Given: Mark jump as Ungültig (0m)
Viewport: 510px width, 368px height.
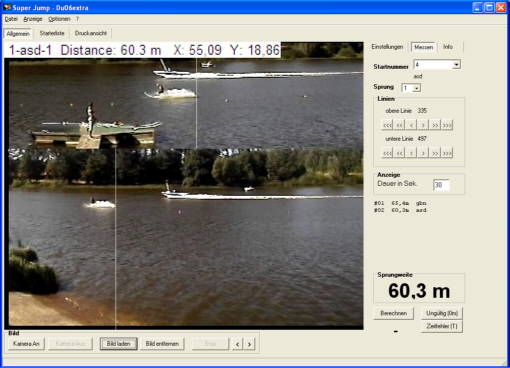Looking at the screenshot, I should point(442,313).
